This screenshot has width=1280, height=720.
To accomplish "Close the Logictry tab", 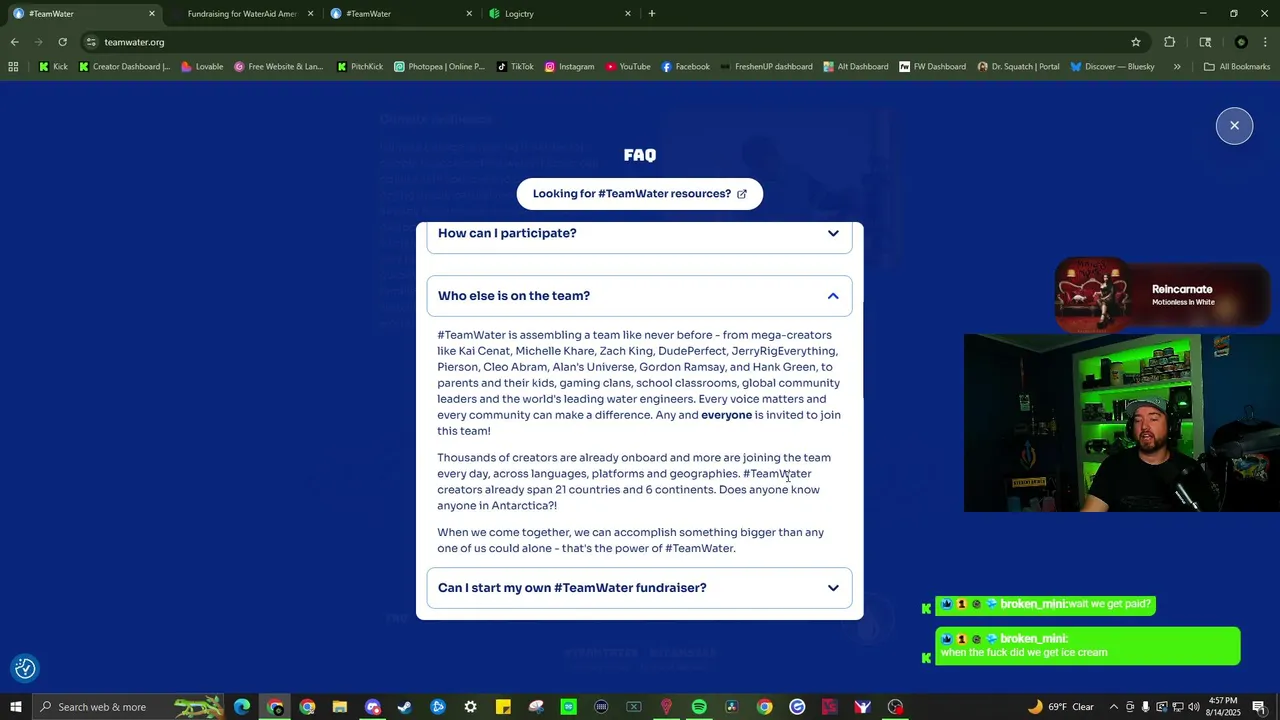I will (628, 14).
